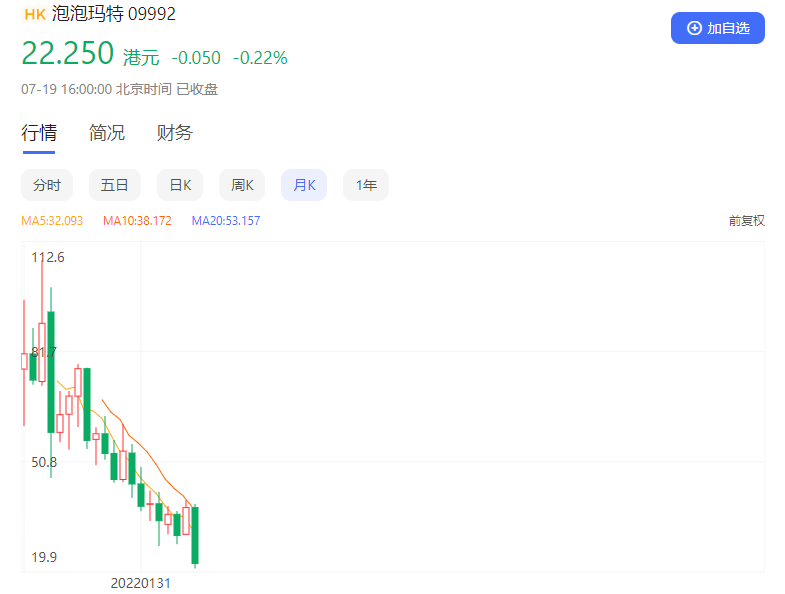
Task: Click the plus icon on 加自选 button
Action: (x=694, y=28)
